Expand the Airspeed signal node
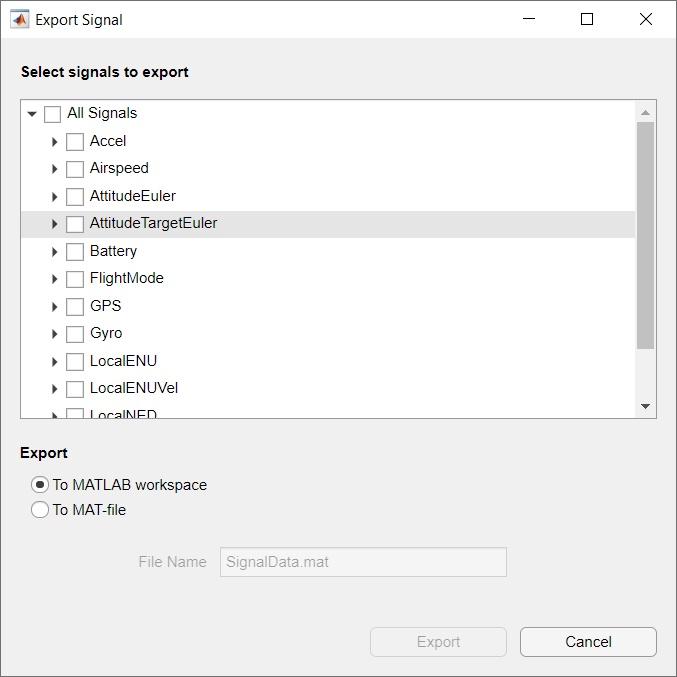This screenshot has width=677, height=677. coord(55,169)
